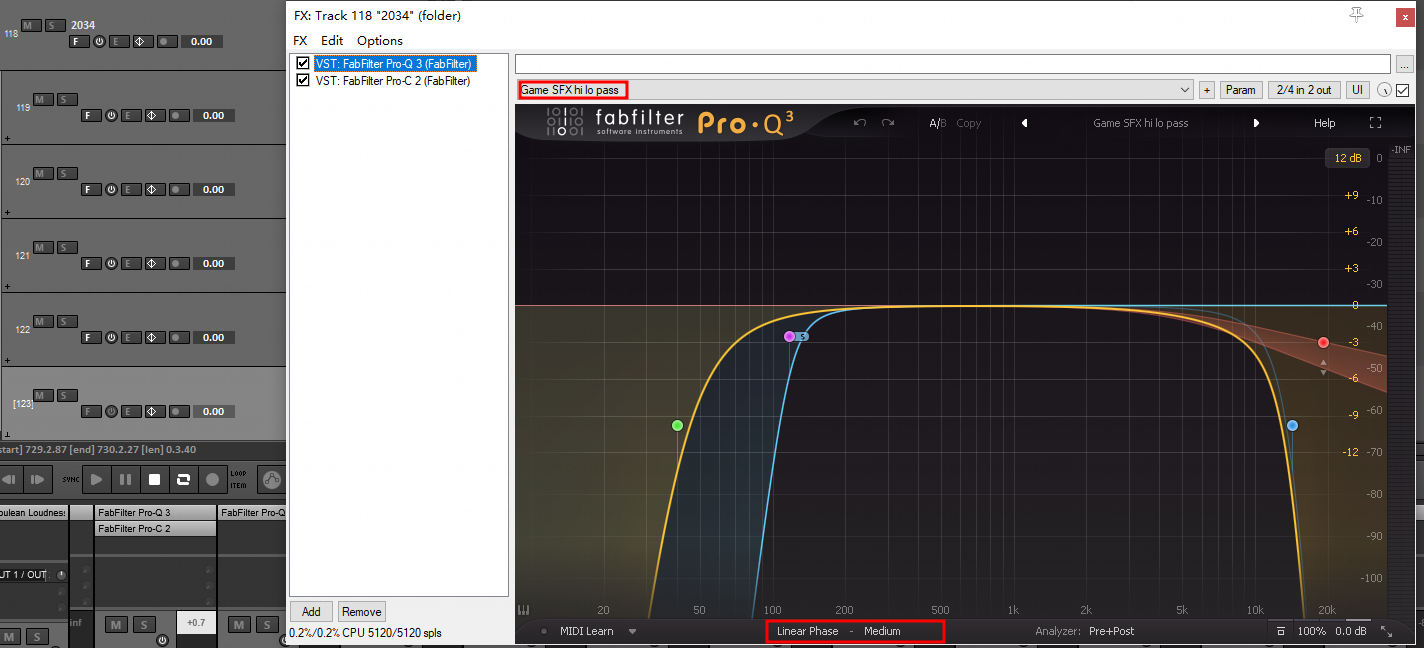The width and height of the screenshot is (1424, 648).
Task: Toggle FabFilter Pro-C 2 enabled checkbox
Action: (x=303, y=81)
